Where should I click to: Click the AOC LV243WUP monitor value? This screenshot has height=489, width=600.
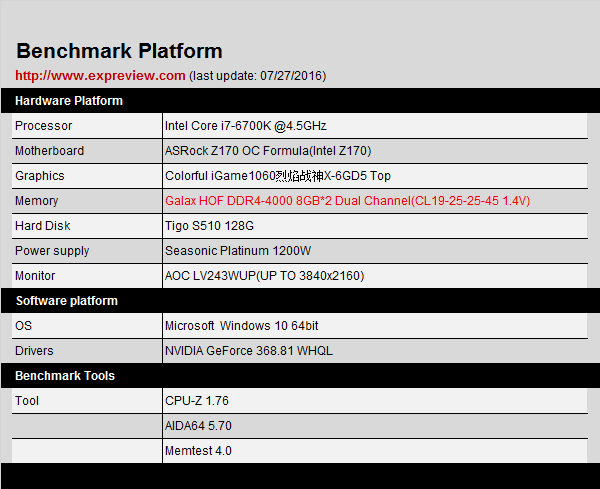(264, 276)
